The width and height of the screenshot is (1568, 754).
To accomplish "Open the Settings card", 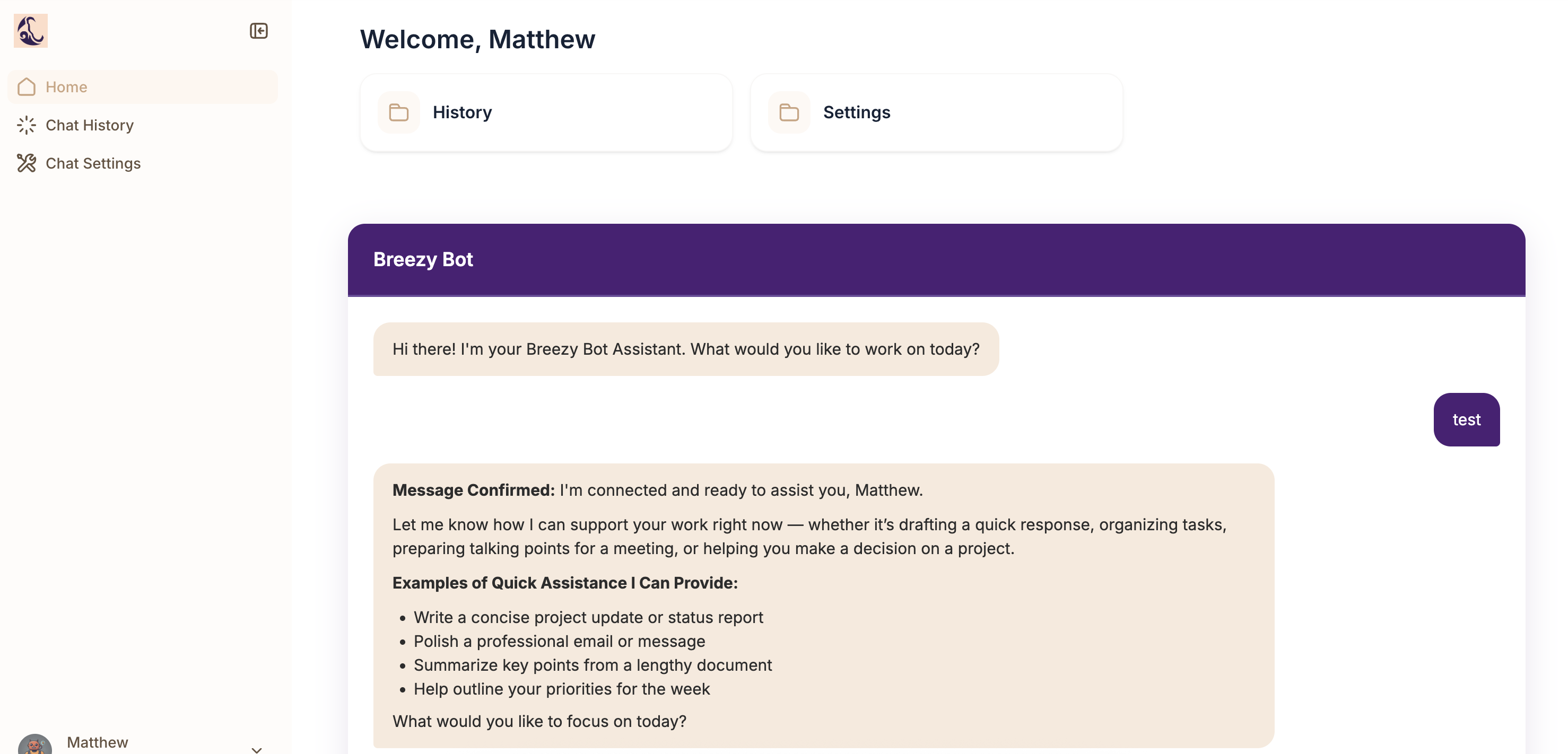I will point(936,112).
